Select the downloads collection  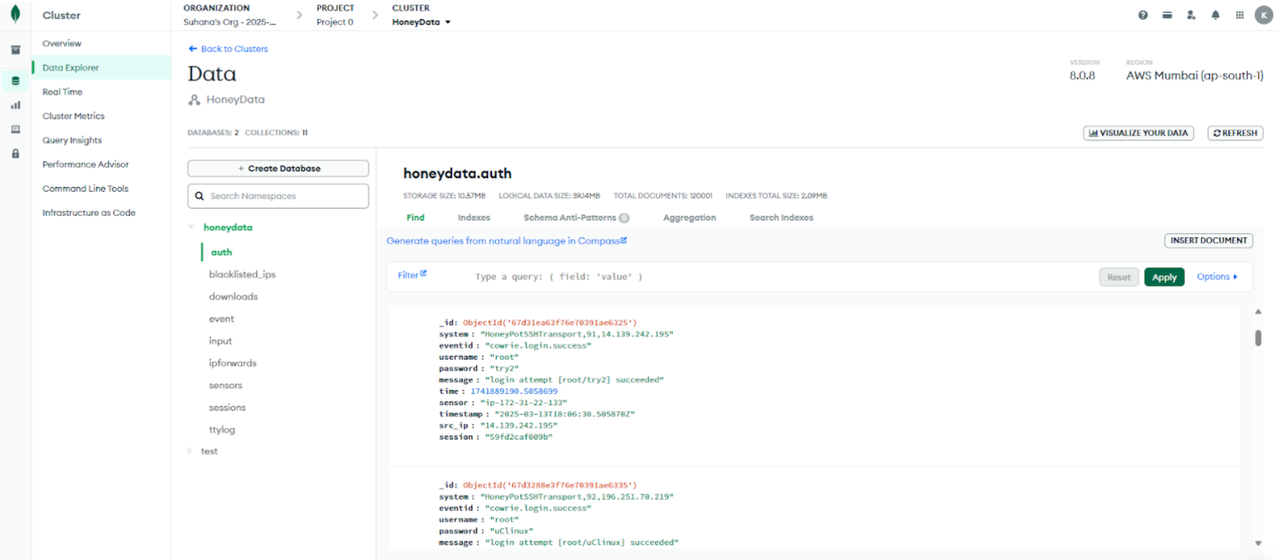pyautogui.click(x=233, y=297)
